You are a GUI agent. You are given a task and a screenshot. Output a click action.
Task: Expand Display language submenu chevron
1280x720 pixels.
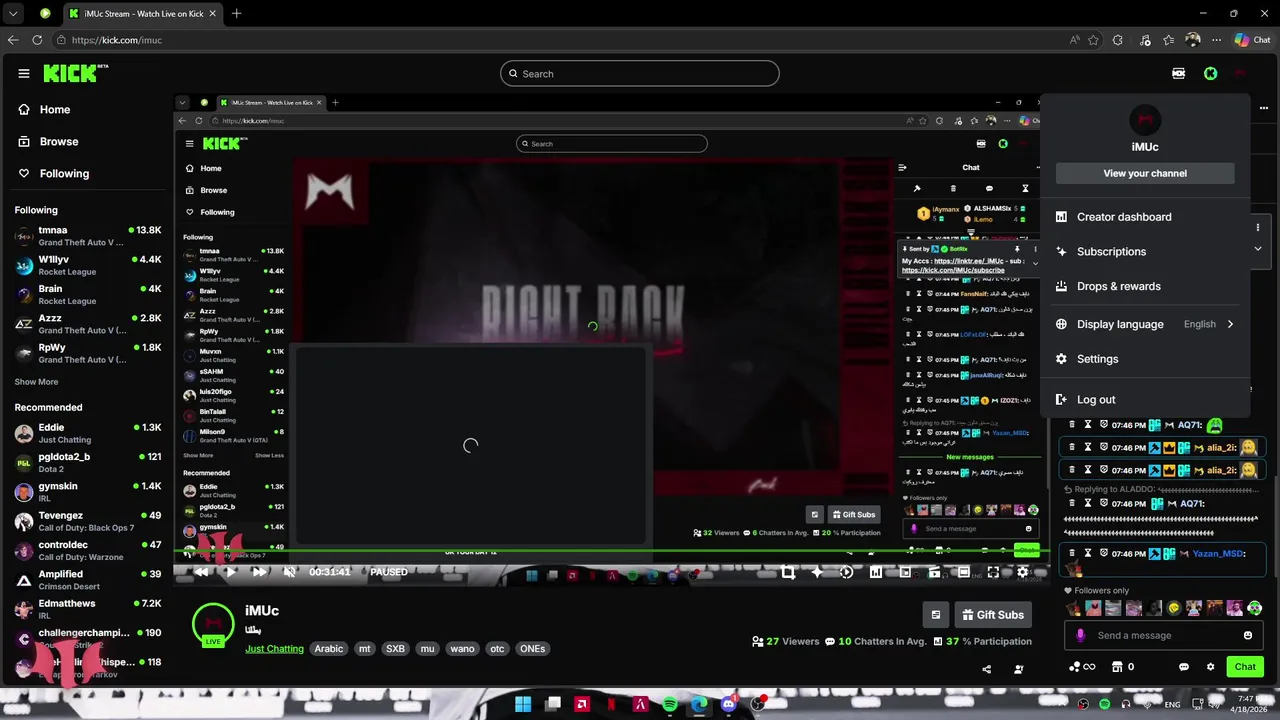point(1230,324)
